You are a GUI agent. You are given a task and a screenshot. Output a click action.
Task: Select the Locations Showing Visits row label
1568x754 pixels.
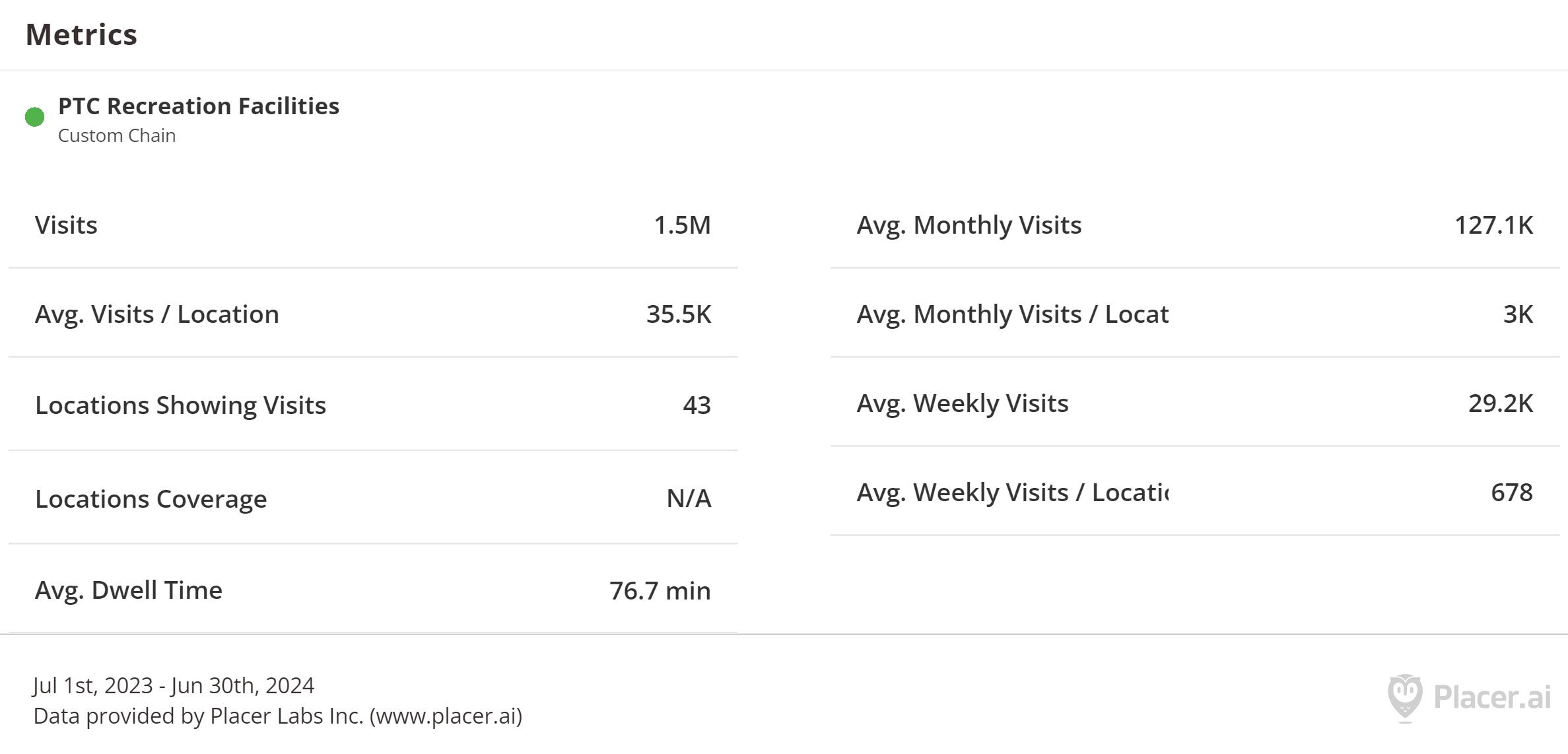[180, 405]
